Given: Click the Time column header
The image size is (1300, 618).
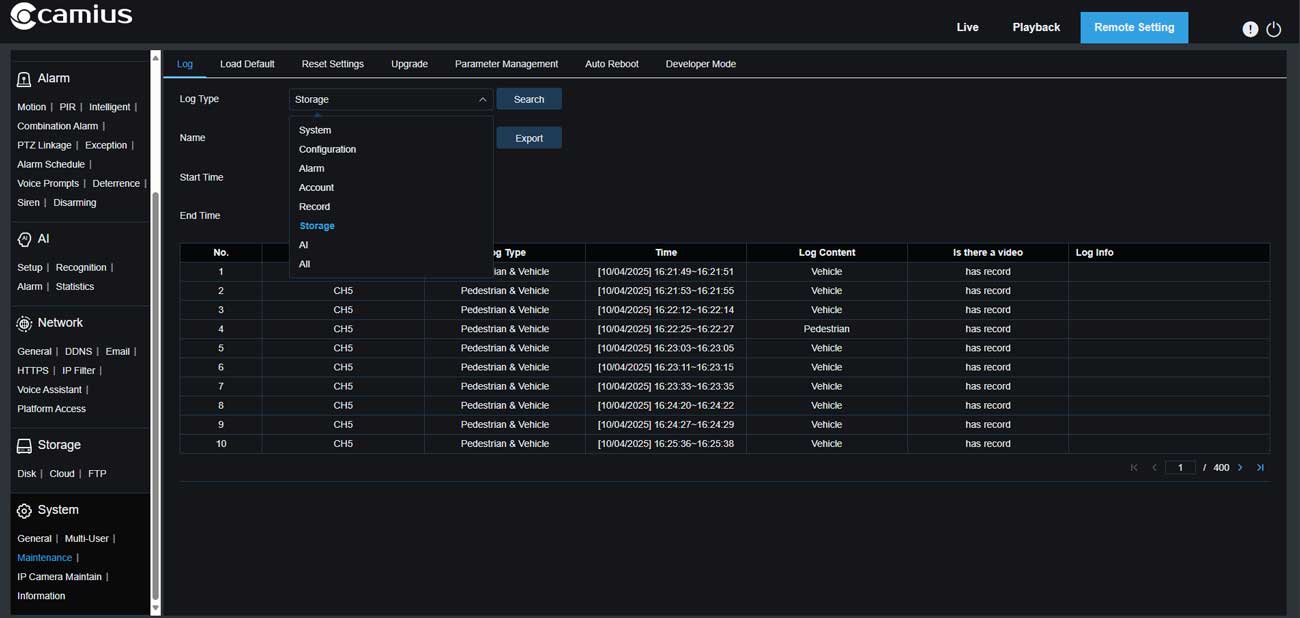Looking at the screenshot, I should point(666,252).
